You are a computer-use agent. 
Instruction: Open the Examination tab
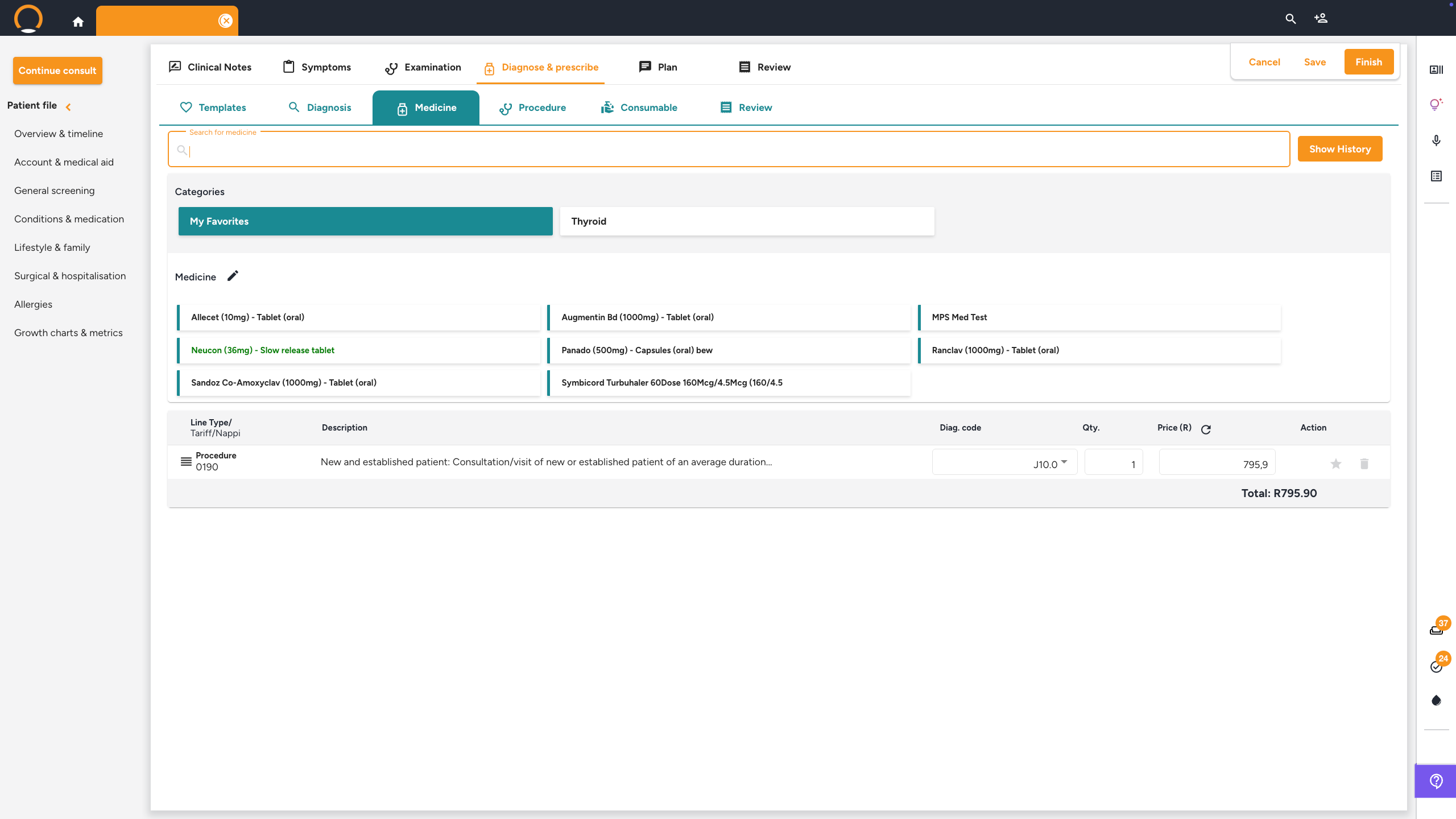click(x=423, y=67)
